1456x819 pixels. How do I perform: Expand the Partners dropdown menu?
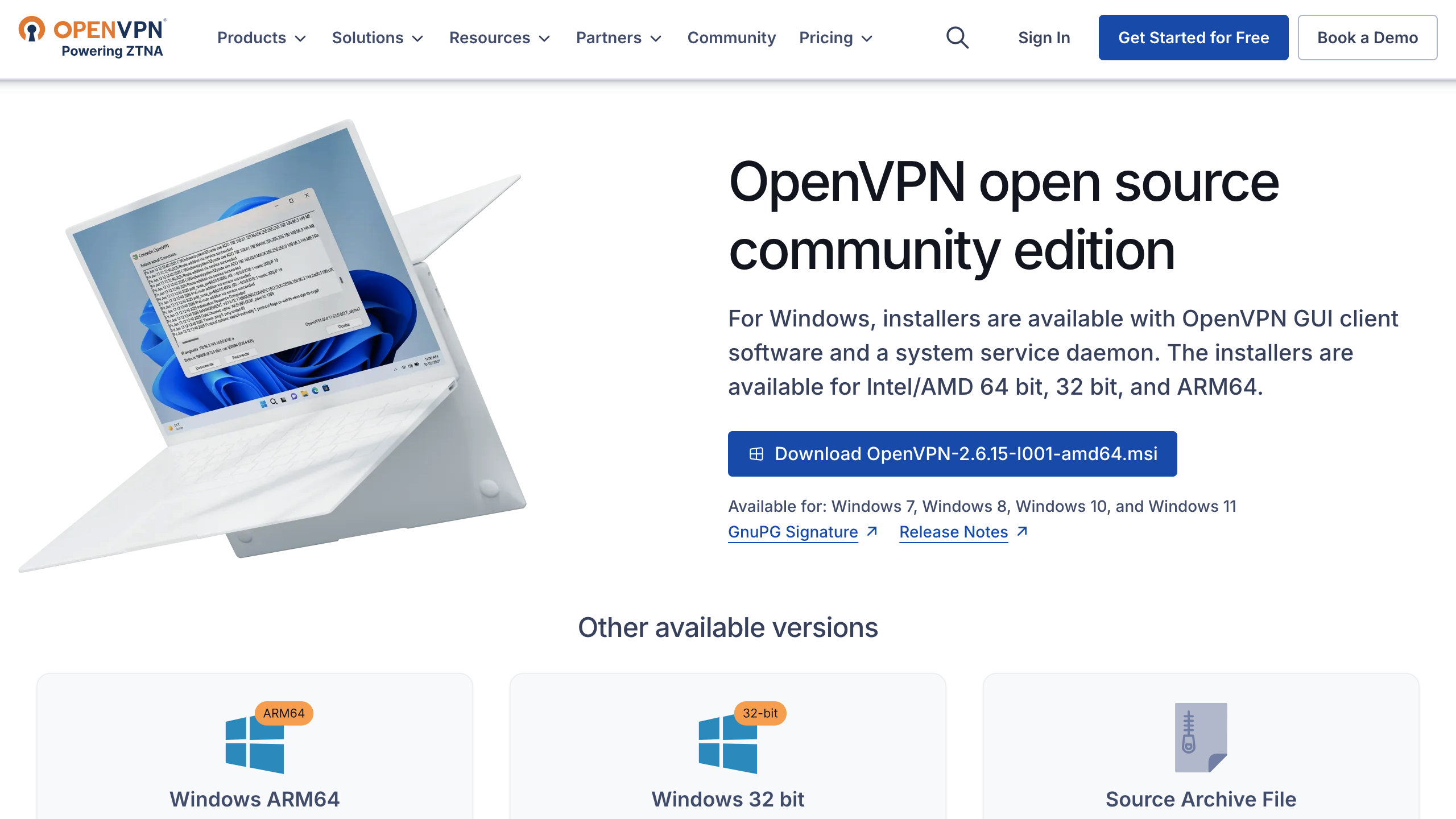tap(619, 38)
